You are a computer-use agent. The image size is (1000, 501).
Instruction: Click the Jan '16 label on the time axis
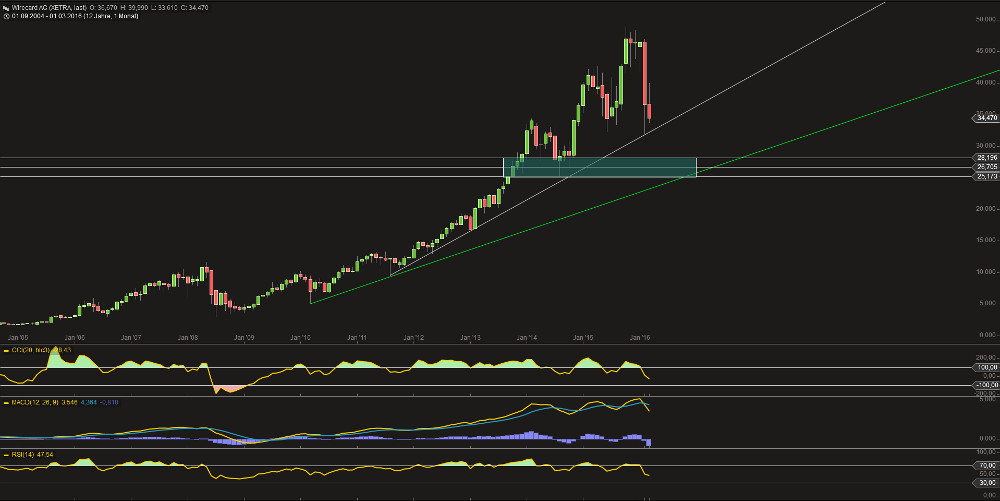(640, 338)
